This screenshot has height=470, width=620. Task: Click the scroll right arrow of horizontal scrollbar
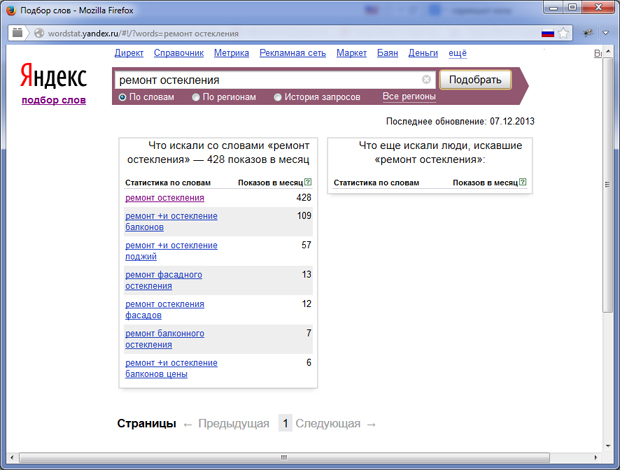click(x=596, y=457)
